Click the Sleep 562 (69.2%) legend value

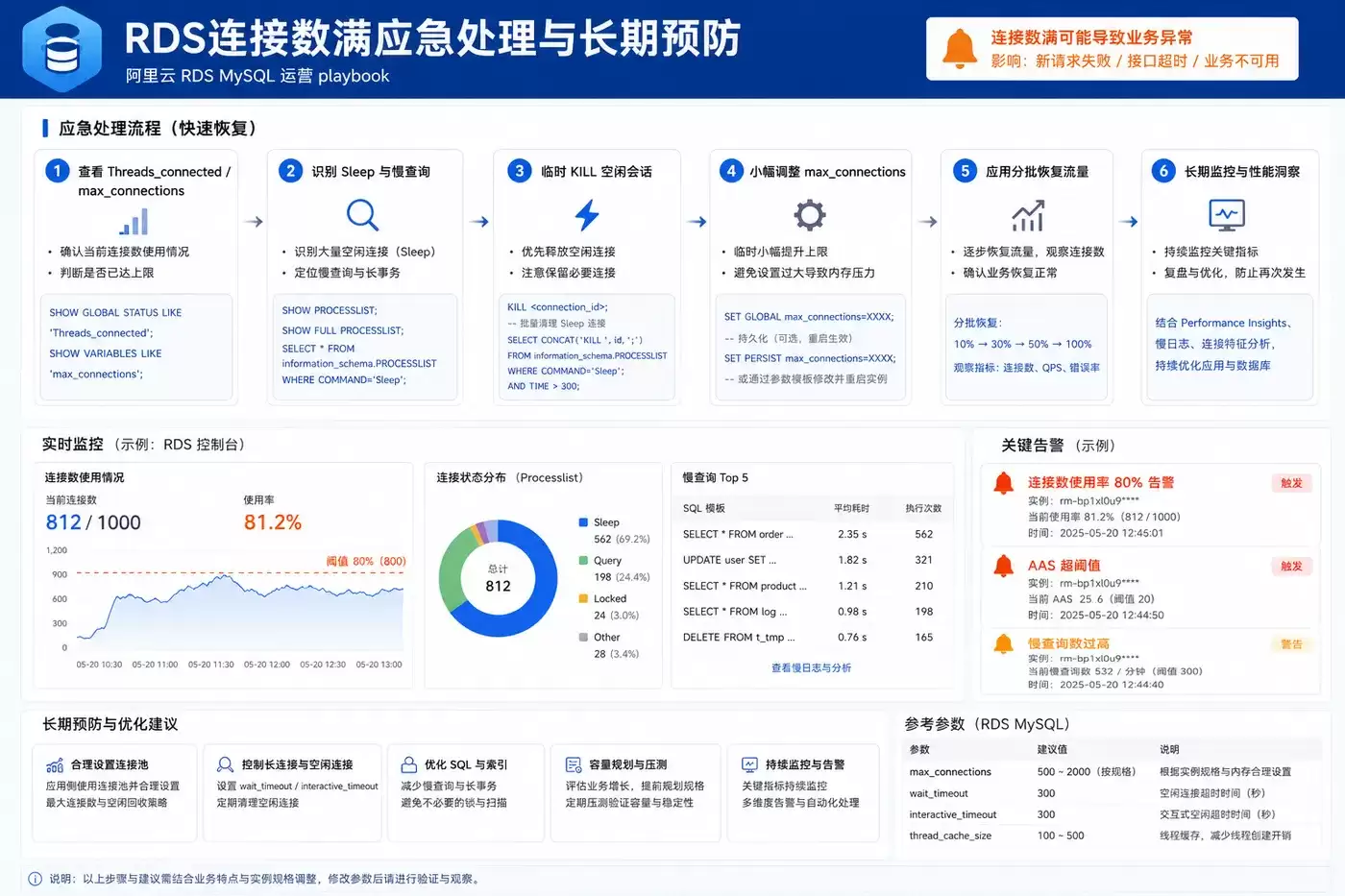click(622, 539)
